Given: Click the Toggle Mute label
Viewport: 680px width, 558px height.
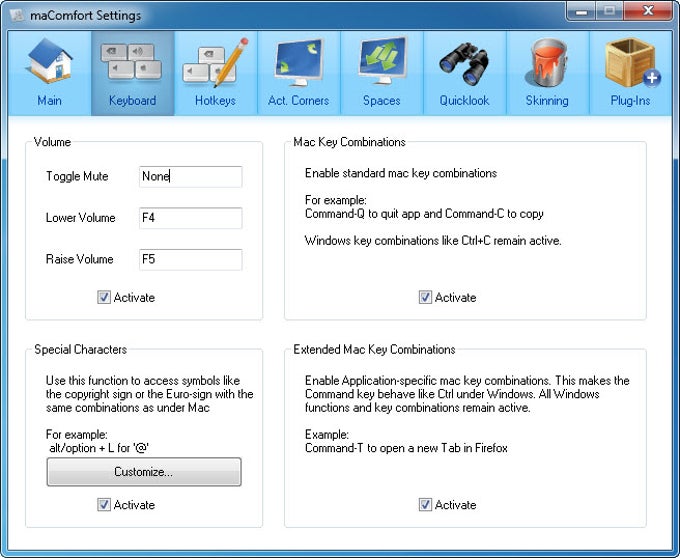Looking at the screenshot, I should click(x=77, y=176).
